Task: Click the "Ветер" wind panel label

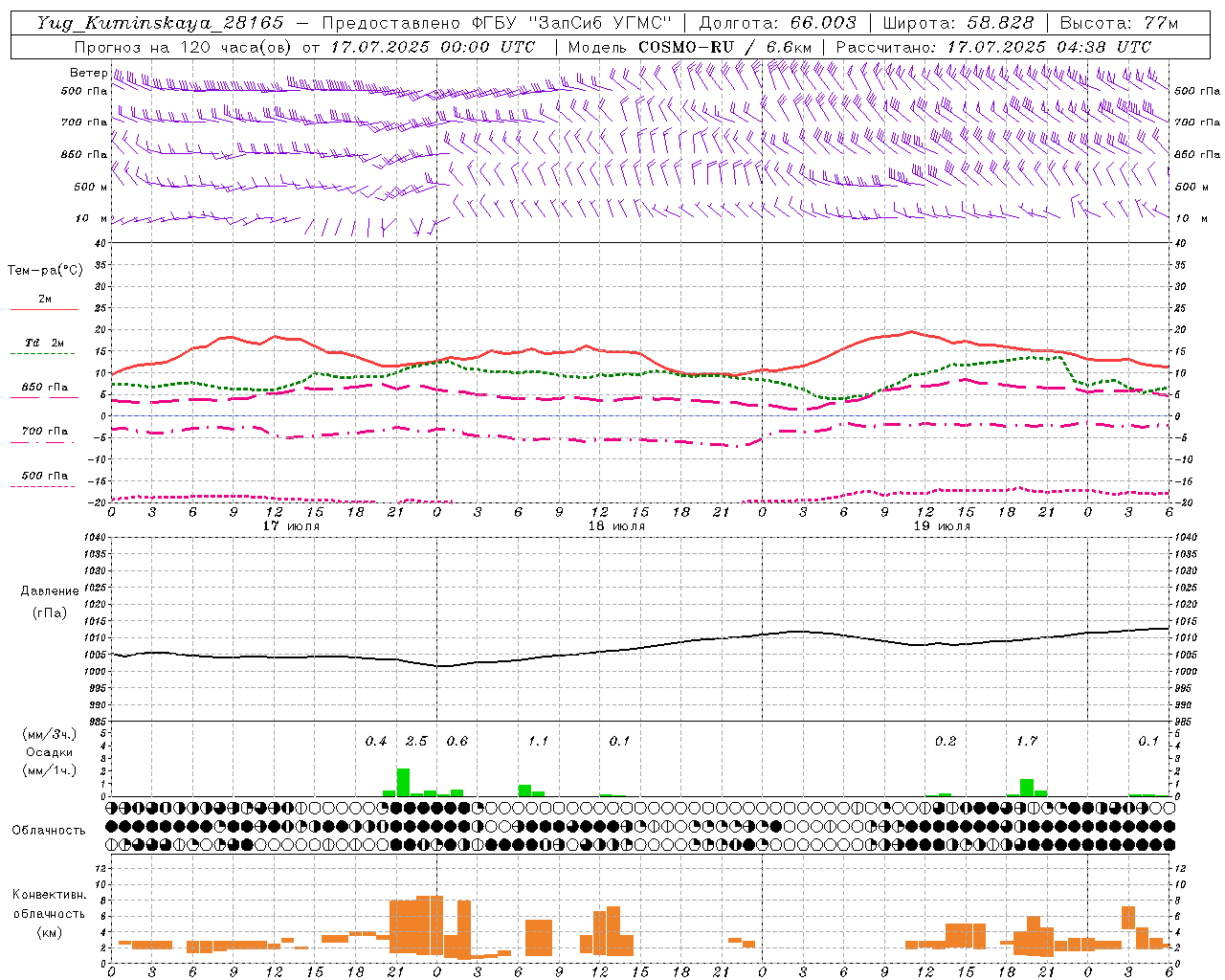Action: (87, 73)
